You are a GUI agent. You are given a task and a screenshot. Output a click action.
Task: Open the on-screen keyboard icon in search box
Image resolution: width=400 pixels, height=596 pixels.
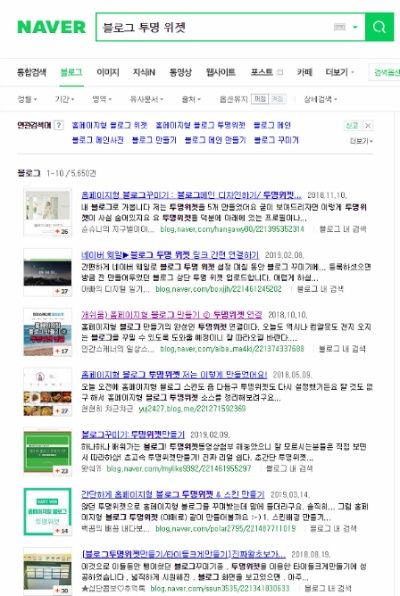click(339, 27)
